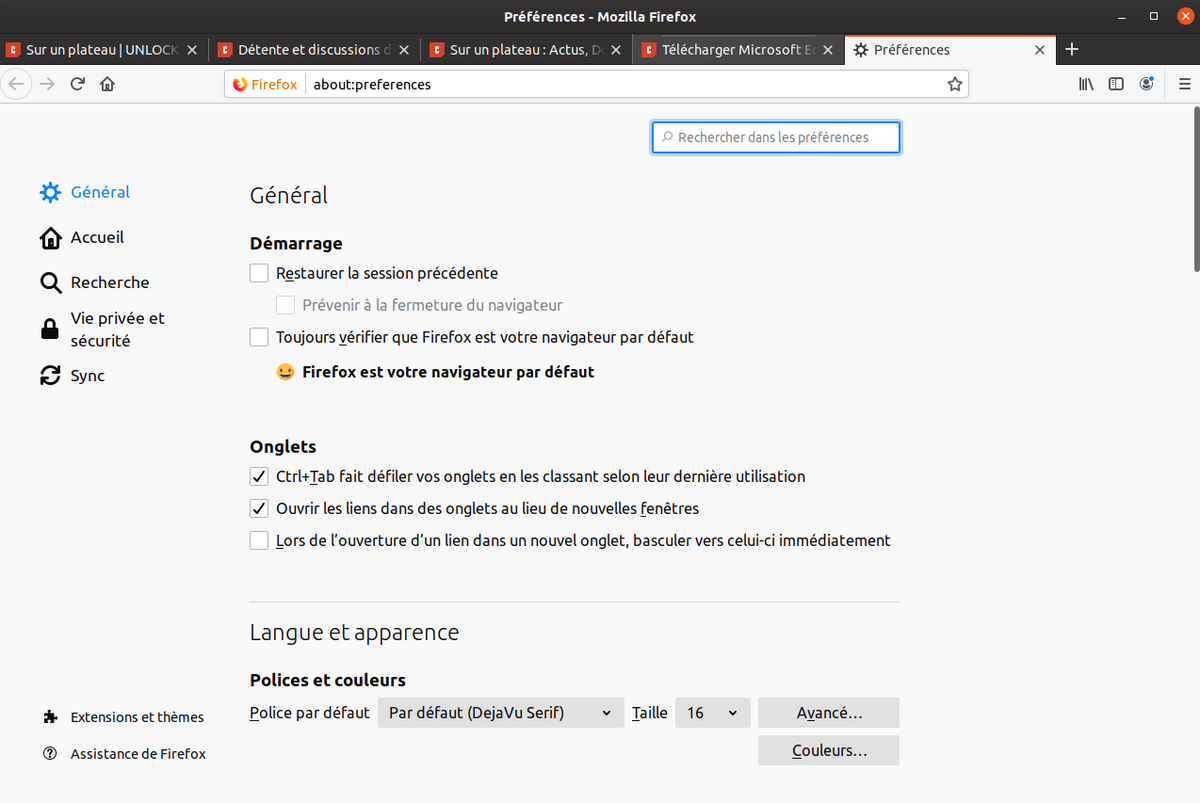Open 'Extensions et thèmes' link

(x=137, y=717)
